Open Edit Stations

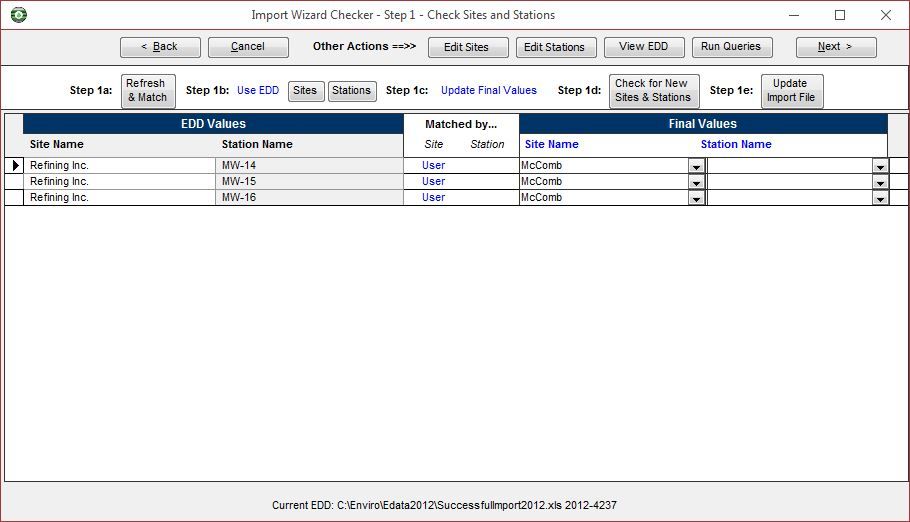[556, 47]
